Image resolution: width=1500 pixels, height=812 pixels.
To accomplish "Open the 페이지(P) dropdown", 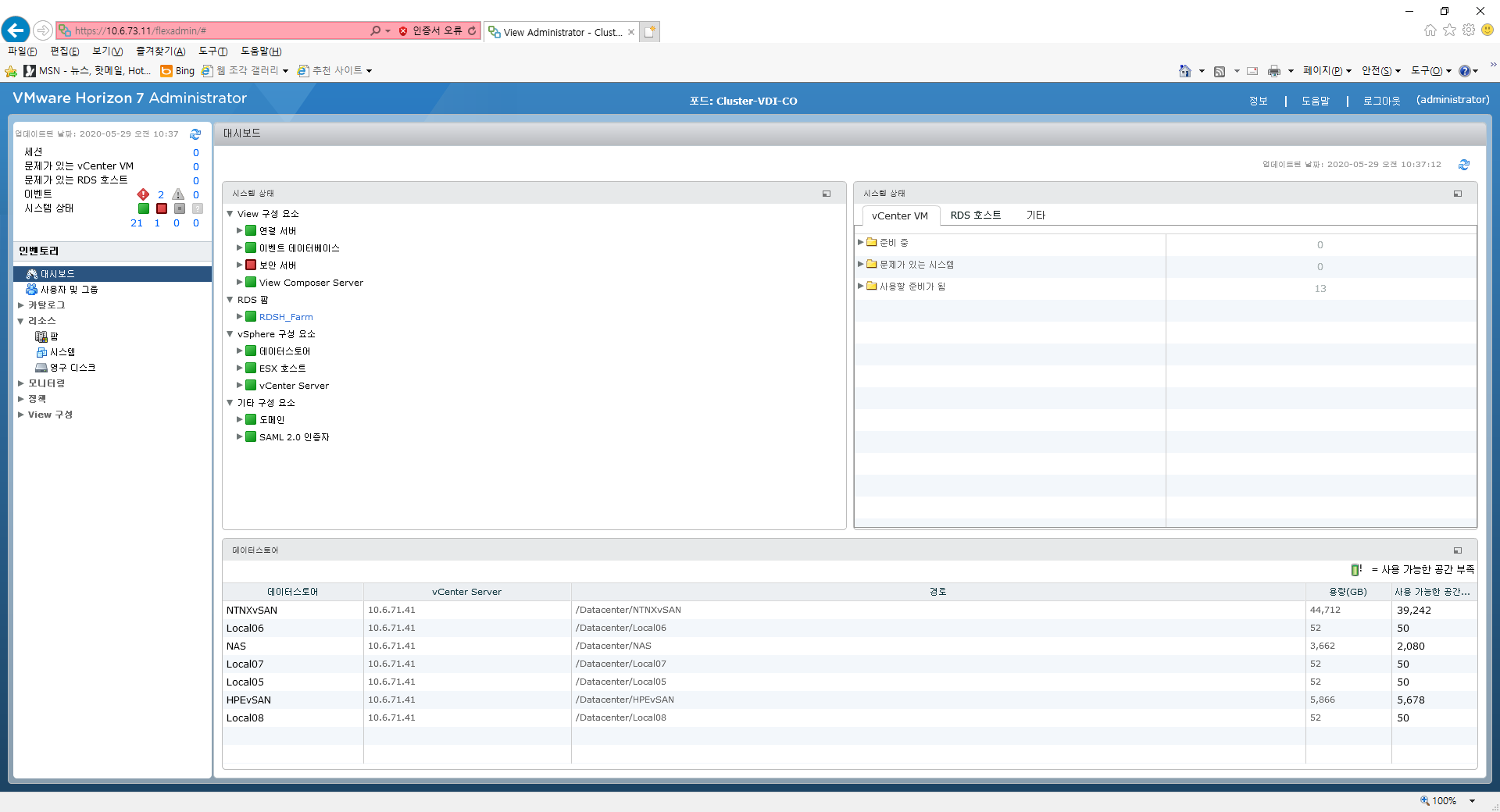I will (1327, 71).
